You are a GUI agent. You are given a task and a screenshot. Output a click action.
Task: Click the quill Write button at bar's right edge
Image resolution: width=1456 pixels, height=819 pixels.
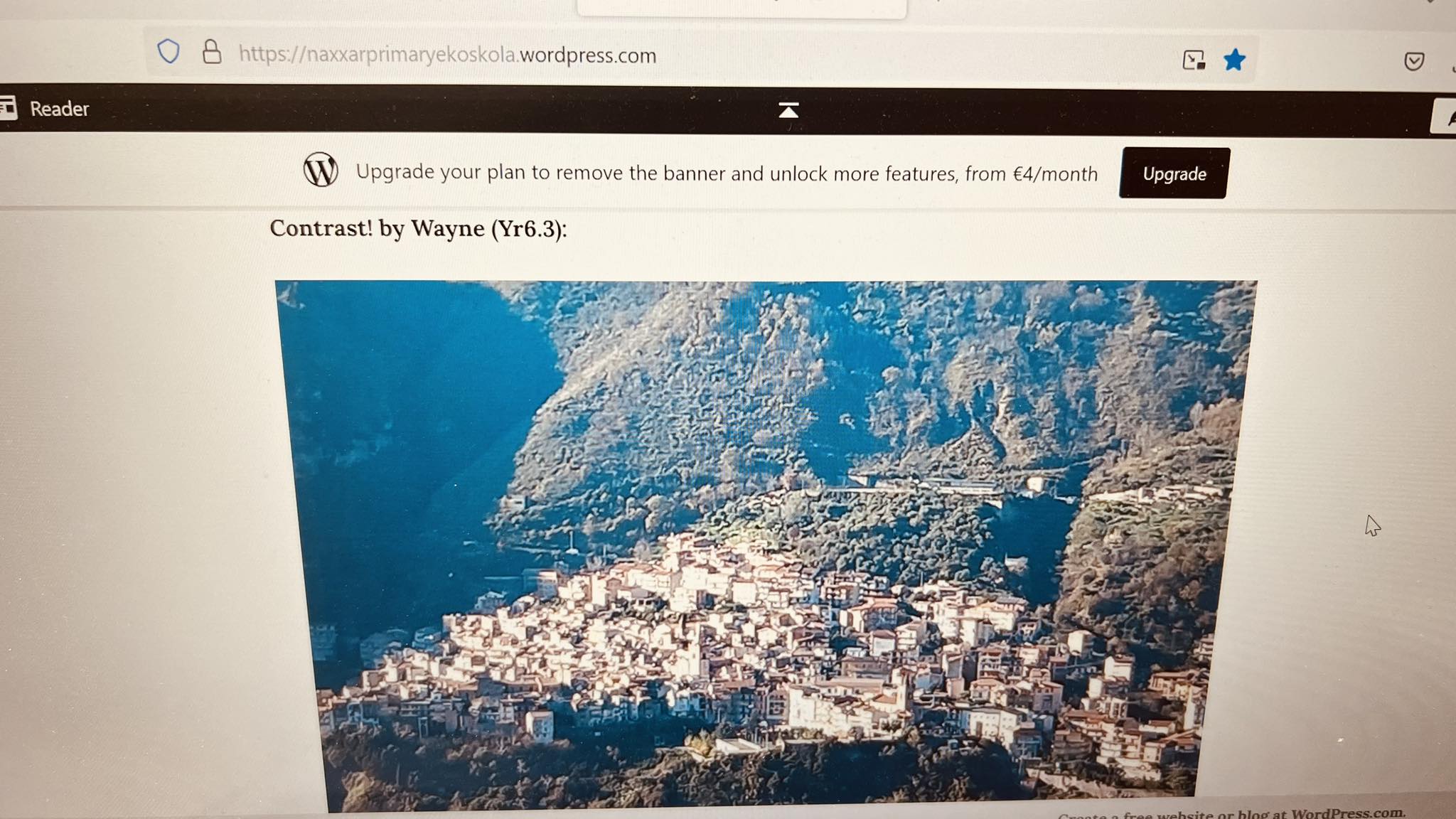[x=1446, y=117]
